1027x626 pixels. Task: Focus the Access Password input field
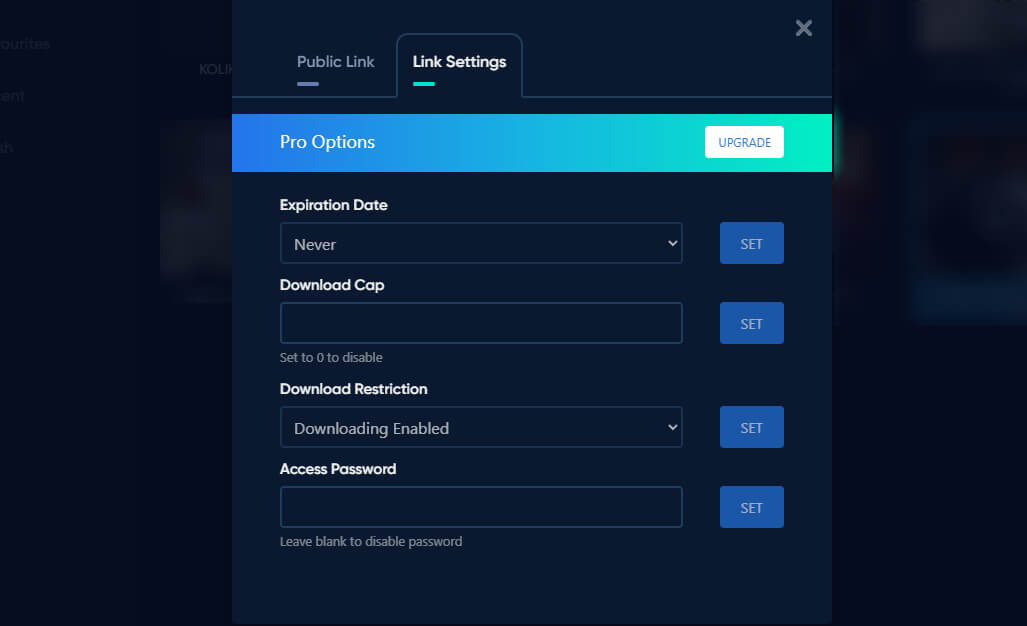(481, 507)
